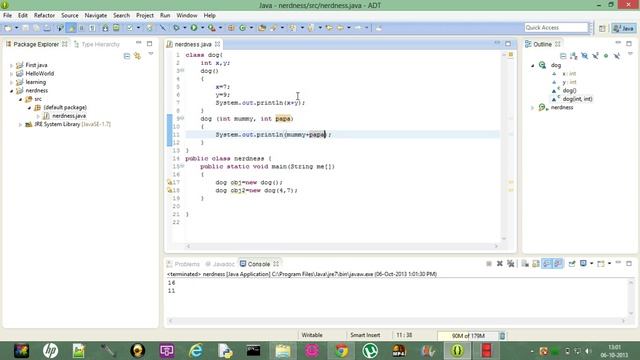
Task: Expand the First java project
Action: click(11, 65)
